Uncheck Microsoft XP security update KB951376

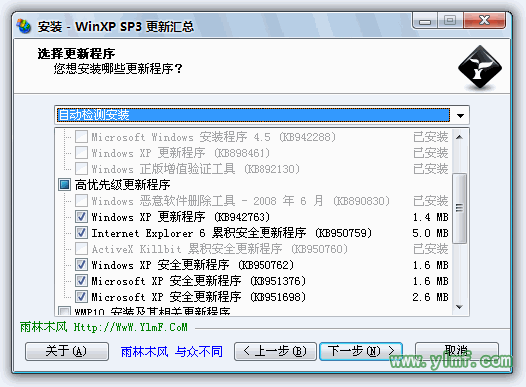click(x=81, y=281)
